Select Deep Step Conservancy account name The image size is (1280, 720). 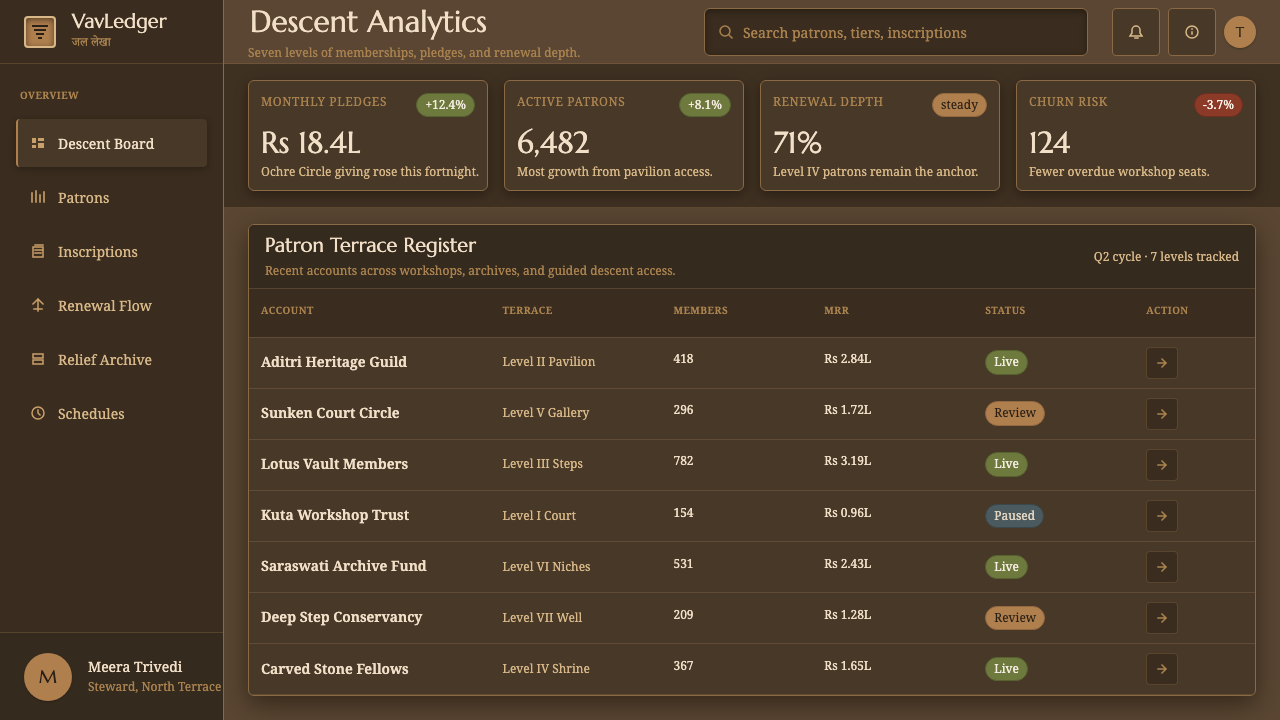(342, 617)
